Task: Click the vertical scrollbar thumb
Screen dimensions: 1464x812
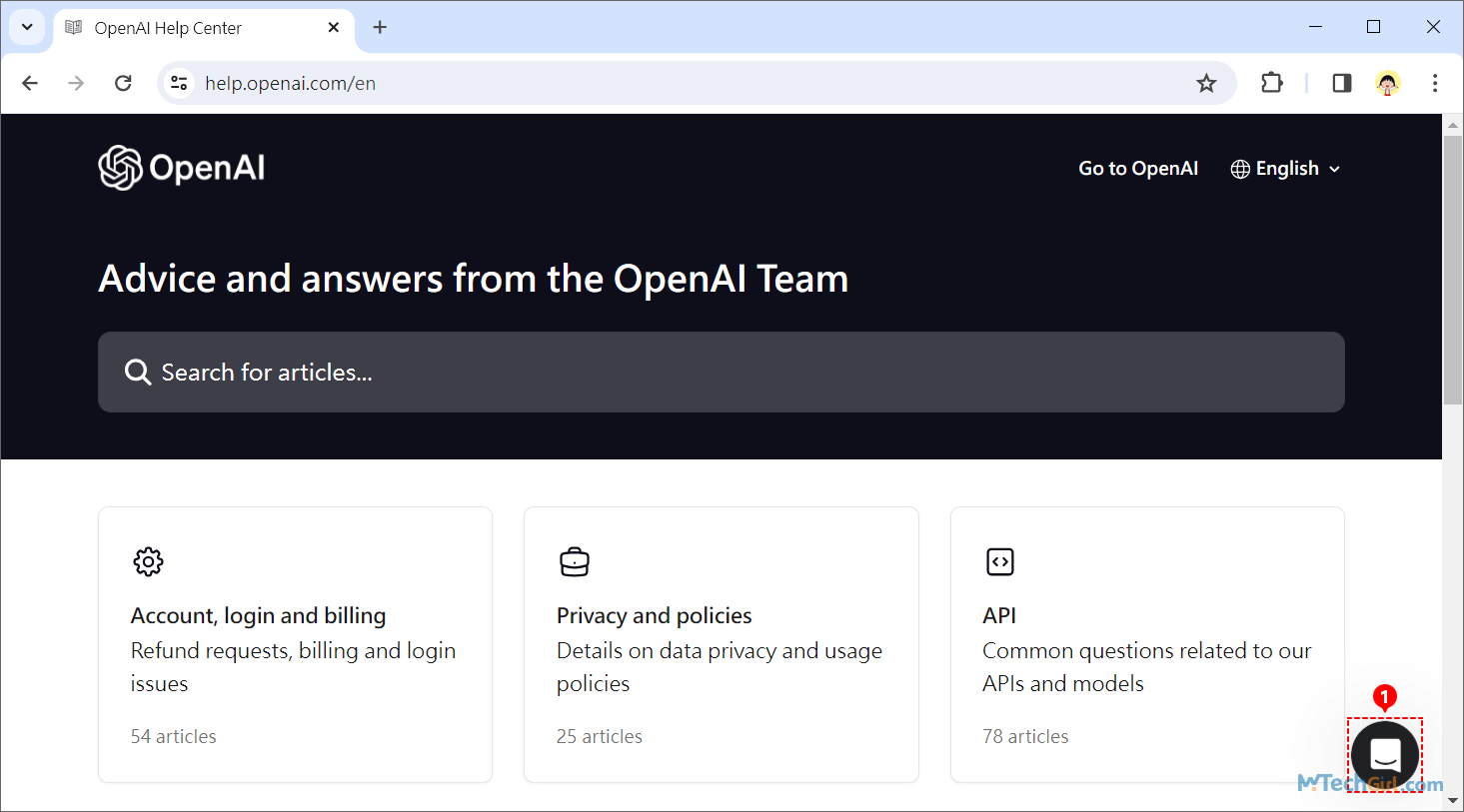Action: 1453,270
